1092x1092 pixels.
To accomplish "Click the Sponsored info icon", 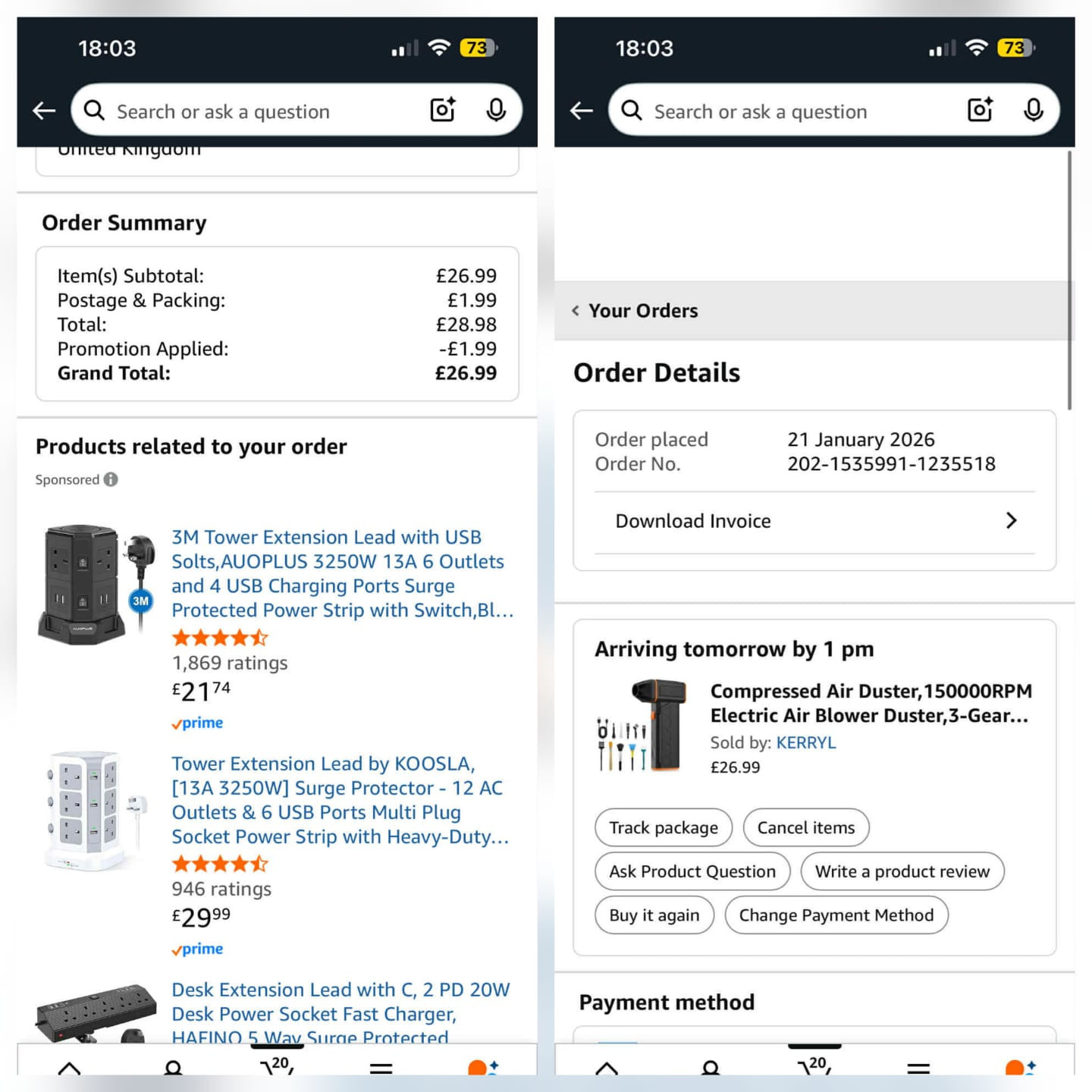I will click(111, 479).
